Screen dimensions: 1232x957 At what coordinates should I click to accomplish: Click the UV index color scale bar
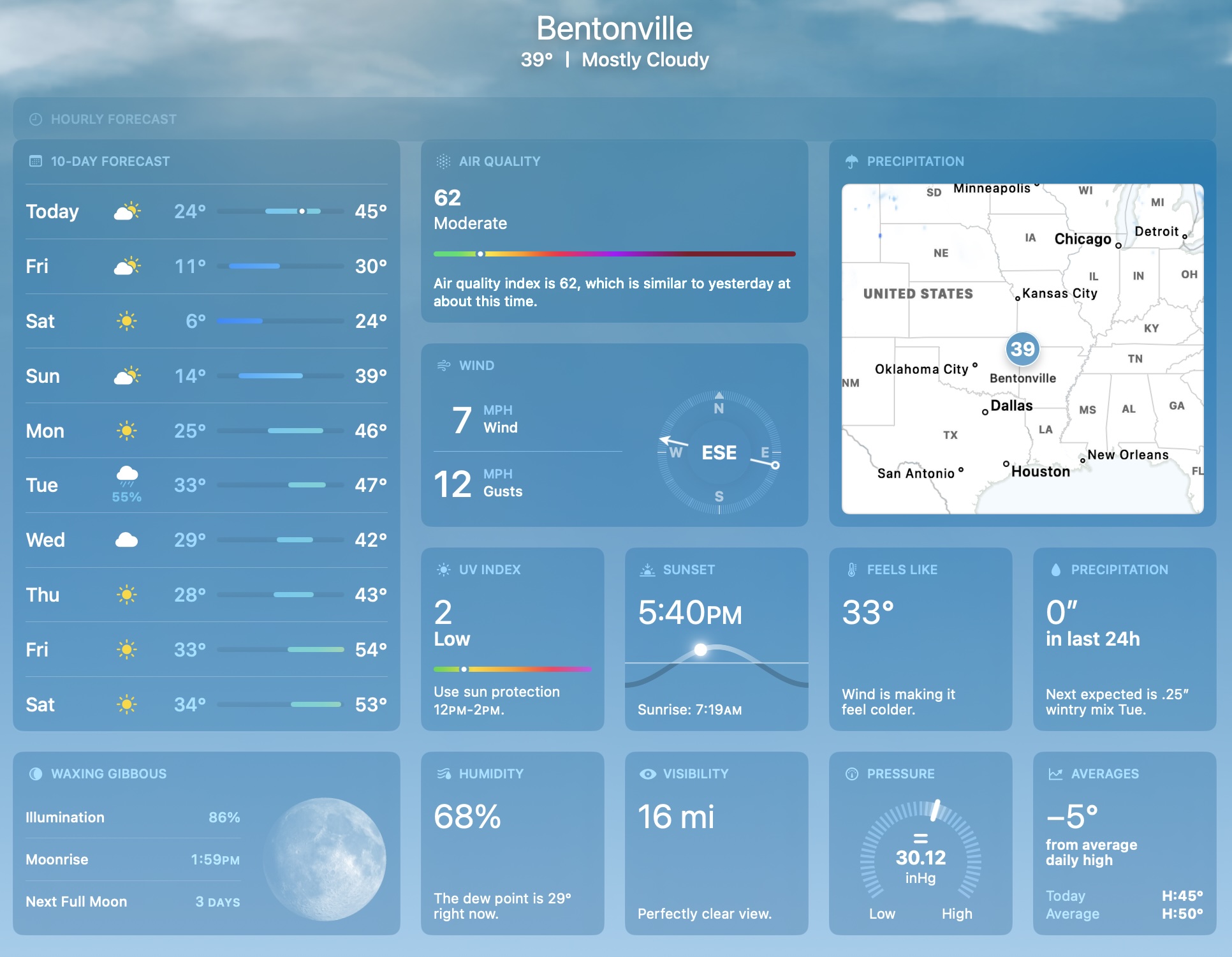(512, 669)
